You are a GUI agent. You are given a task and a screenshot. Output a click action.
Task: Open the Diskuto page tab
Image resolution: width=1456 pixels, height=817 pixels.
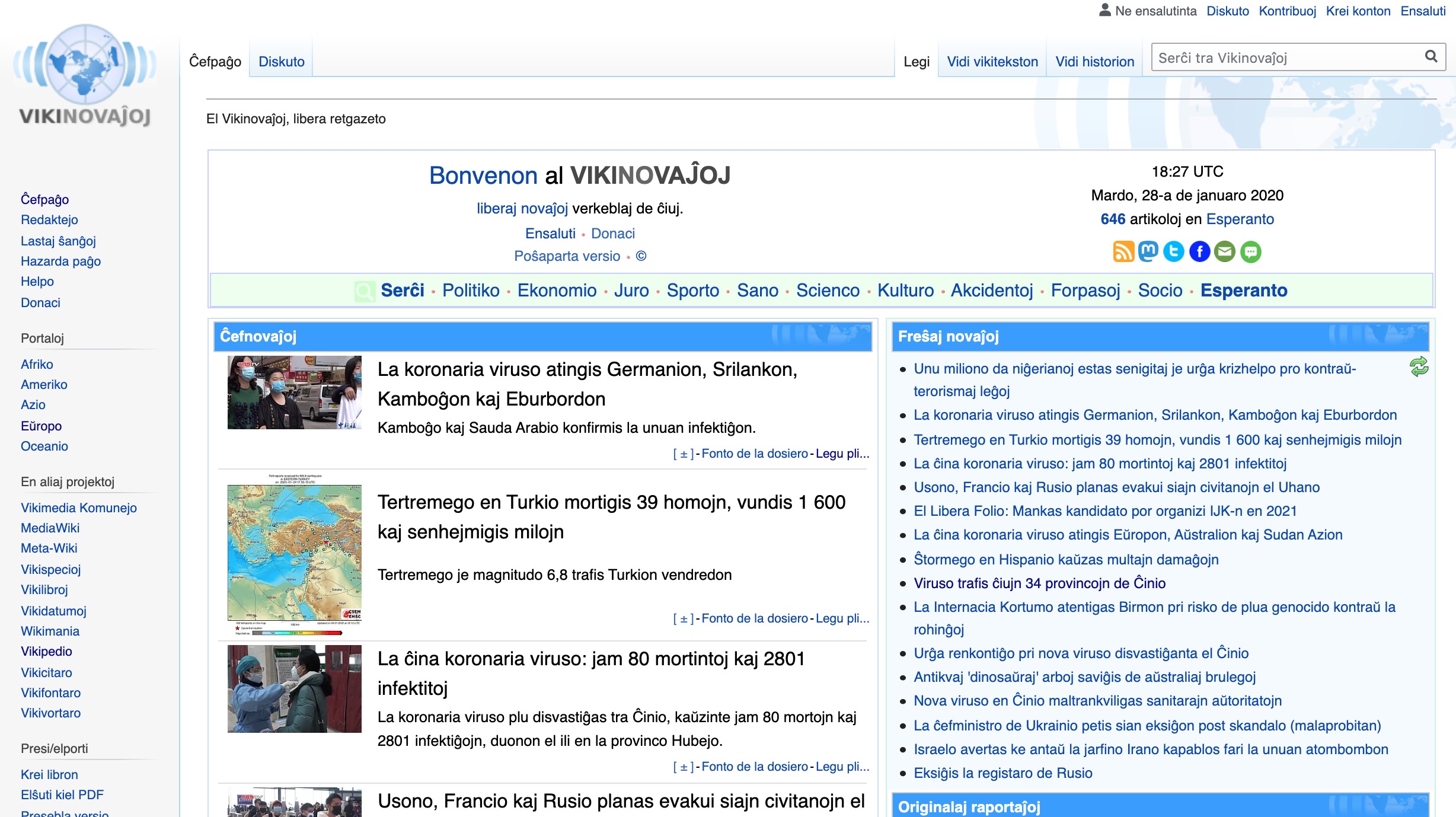click(x=282, y=62)
